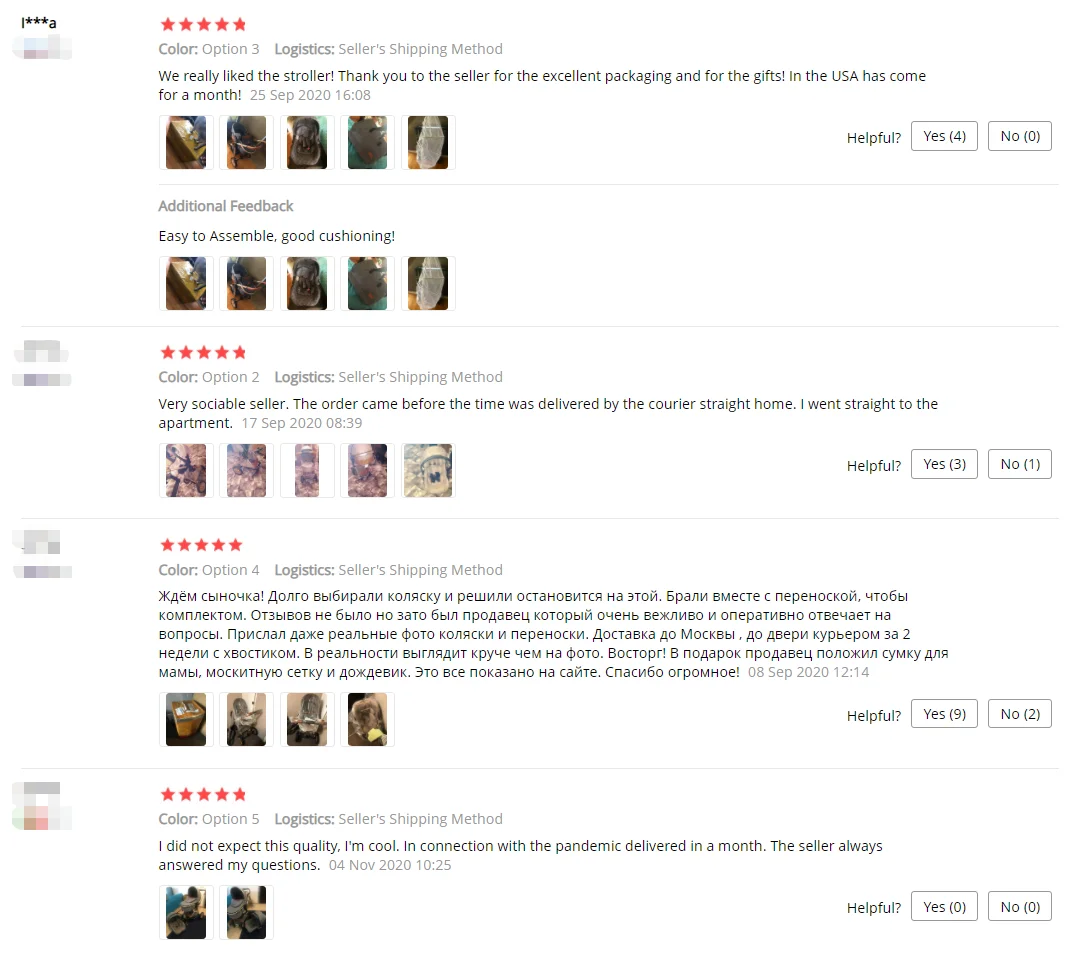Click the reviewer name I***a
This screenshot has width=1078, height=959.
pos(38,22)
